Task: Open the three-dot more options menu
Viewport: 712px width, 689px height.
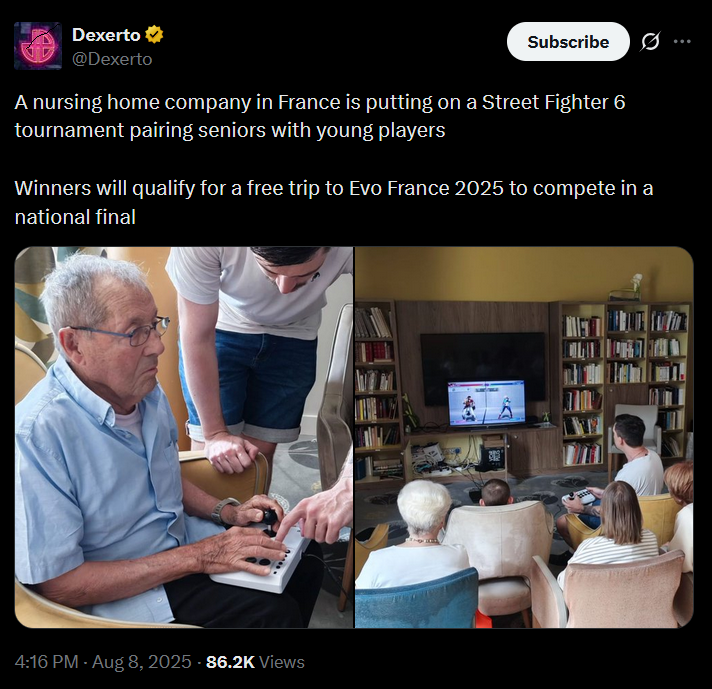Action: coord(682,41)
